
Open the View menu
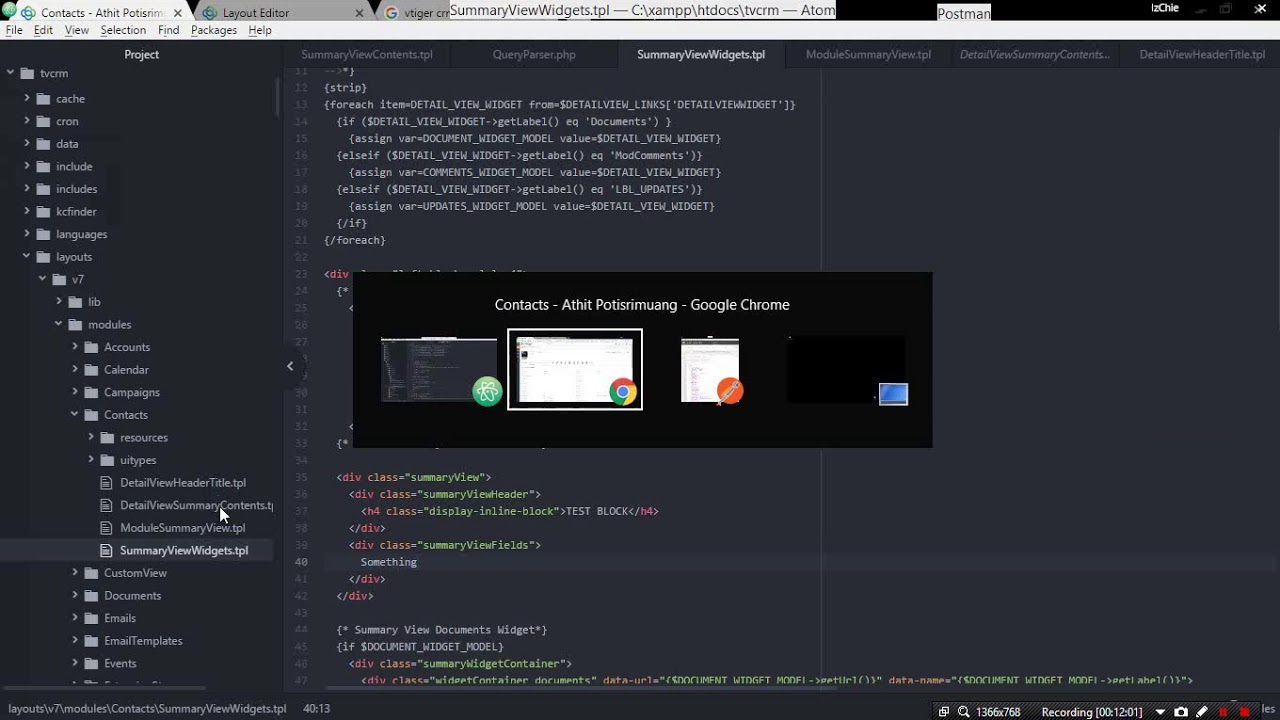click(x=77, y=30)
